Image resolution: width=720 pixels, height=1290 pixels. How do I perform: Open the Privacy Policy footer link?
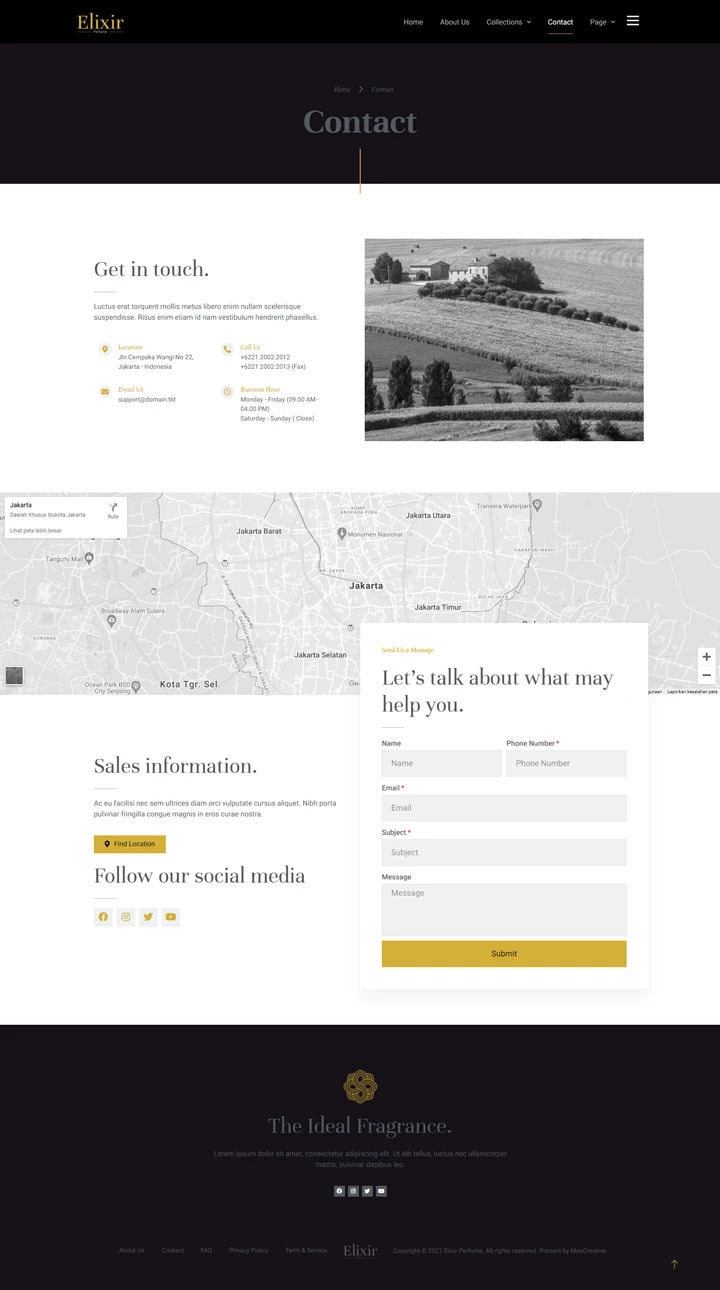248,1250
